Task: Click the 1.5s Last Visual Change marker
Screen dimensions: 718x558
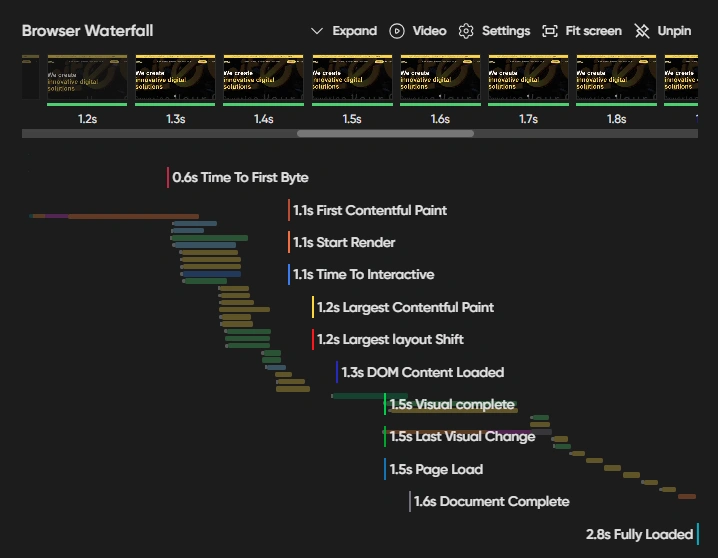Action: tap(460, 437)
